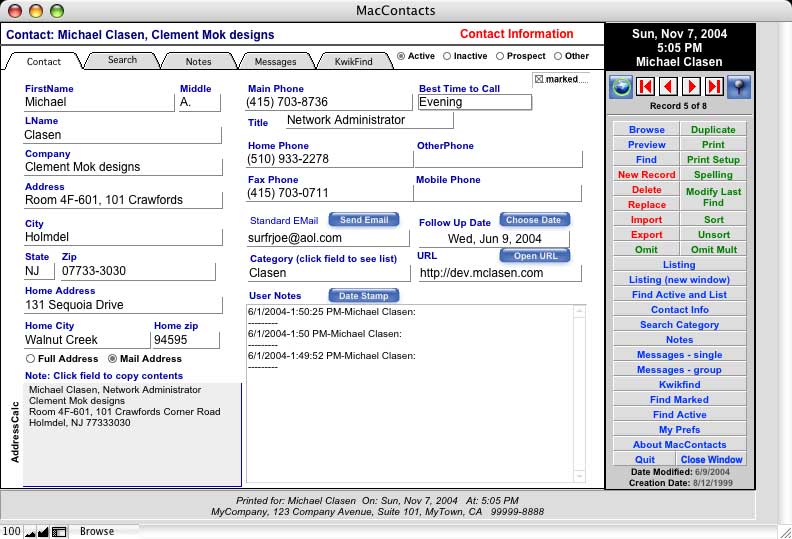The height and width of the screenshot is (539, 792).
Task: Choose the Full Address radio option
Action: (30, 359)
